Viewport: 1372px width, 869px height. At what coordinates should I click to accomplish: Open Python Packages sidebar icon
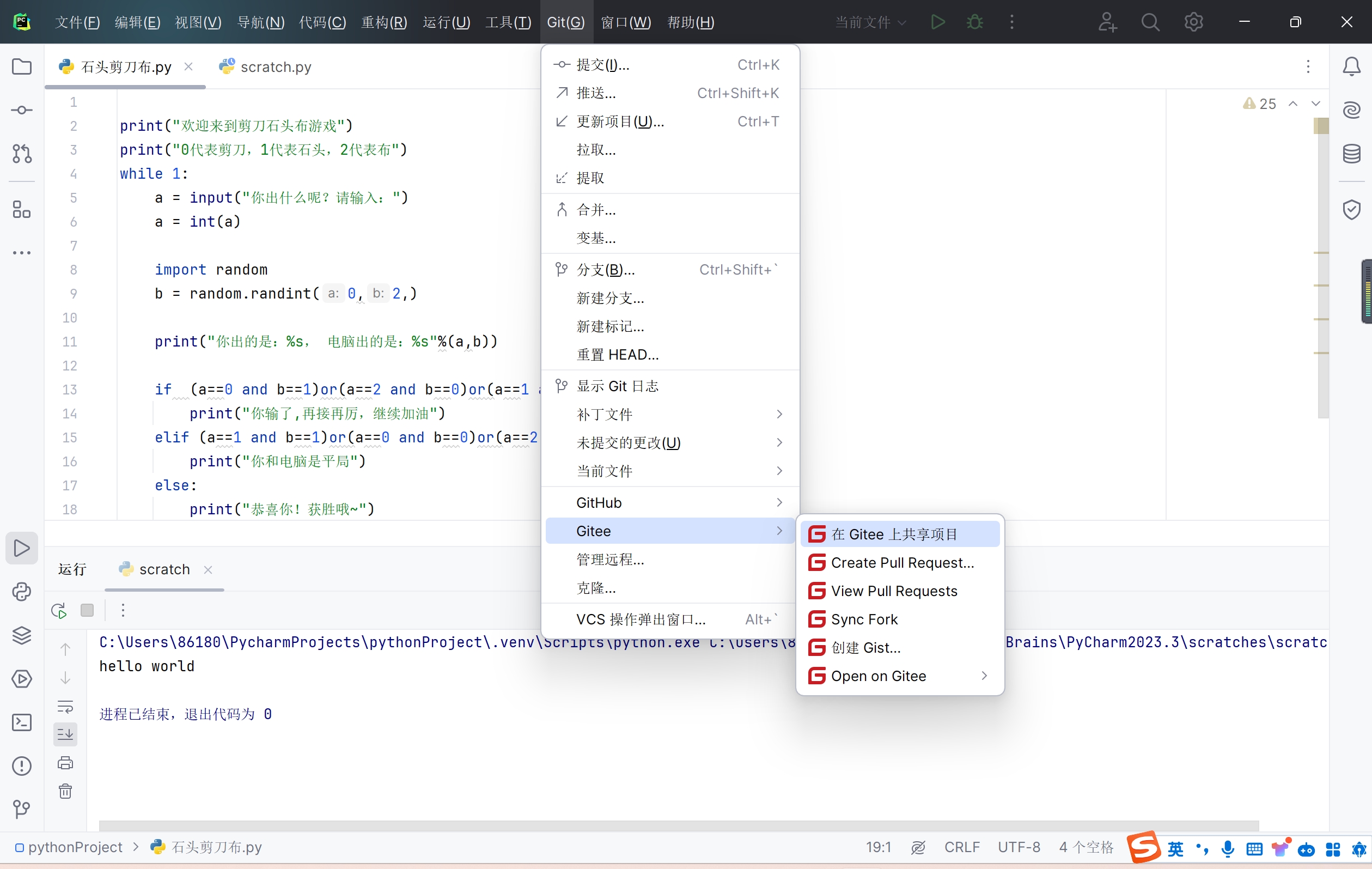click(22, 592)
